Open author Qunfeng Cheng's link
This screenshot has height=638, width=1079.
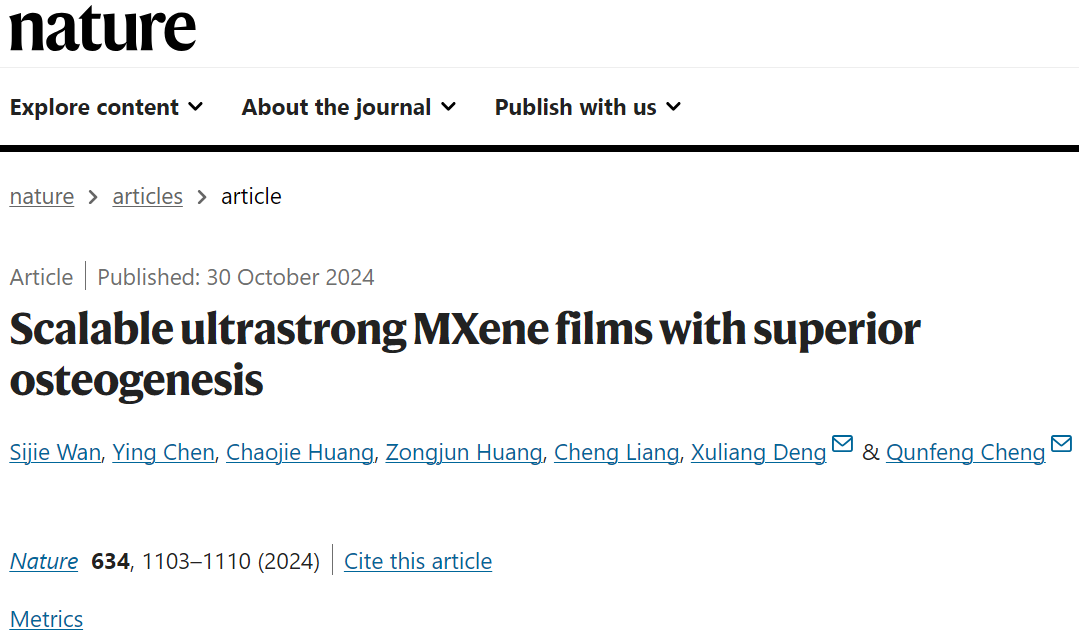point(965,452)
